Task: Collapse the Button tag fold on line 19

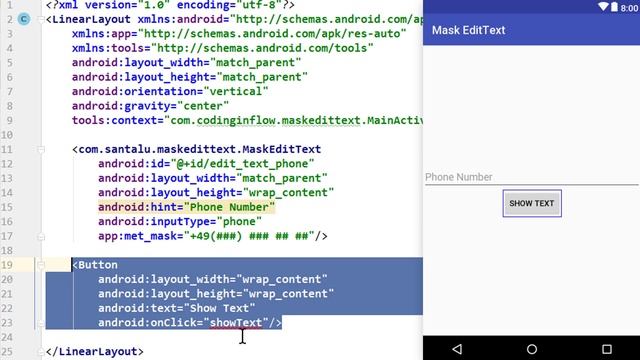Action: [41, 265]
